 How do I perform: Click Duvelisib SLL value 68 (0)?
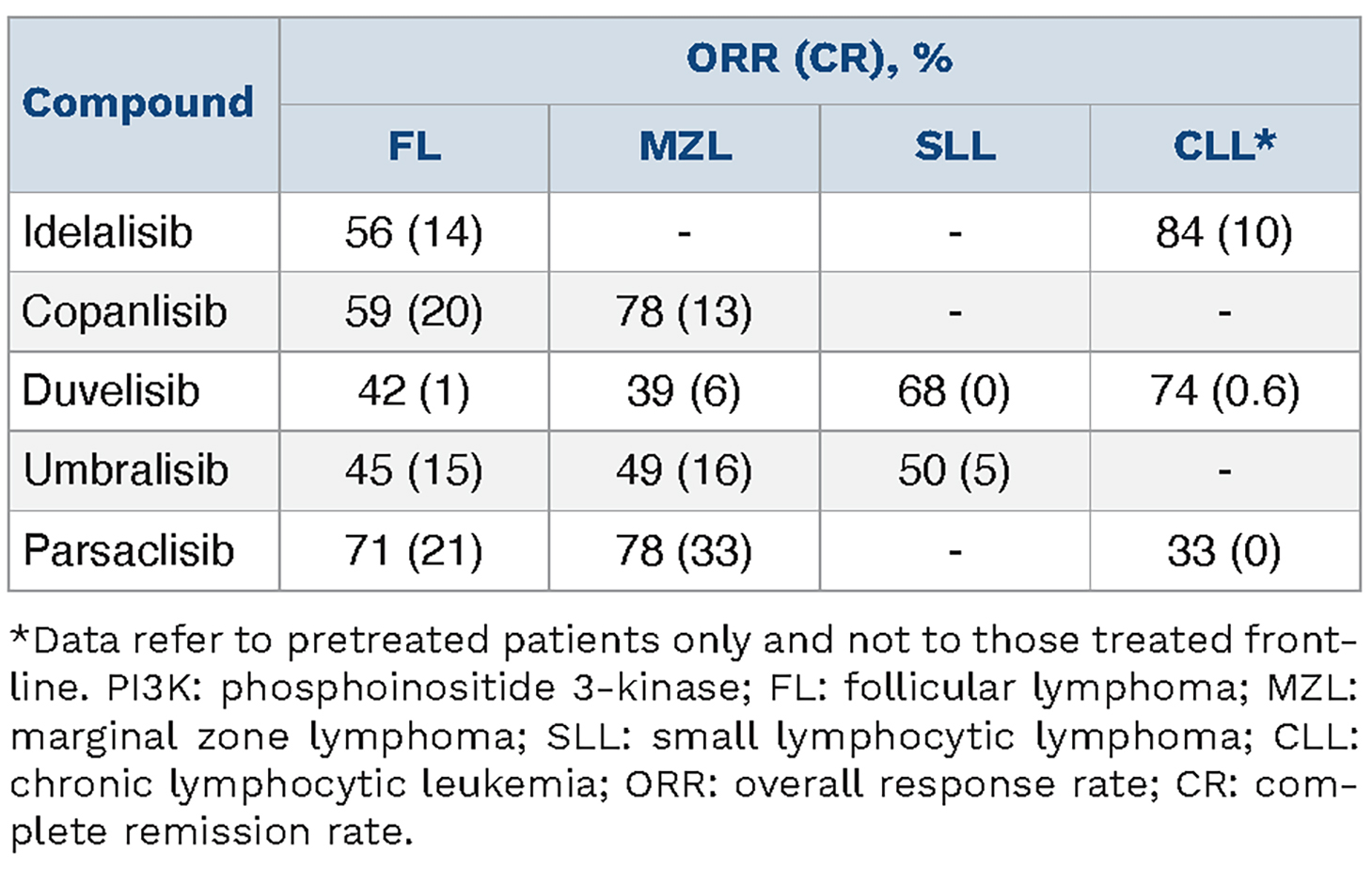point(954,390)
